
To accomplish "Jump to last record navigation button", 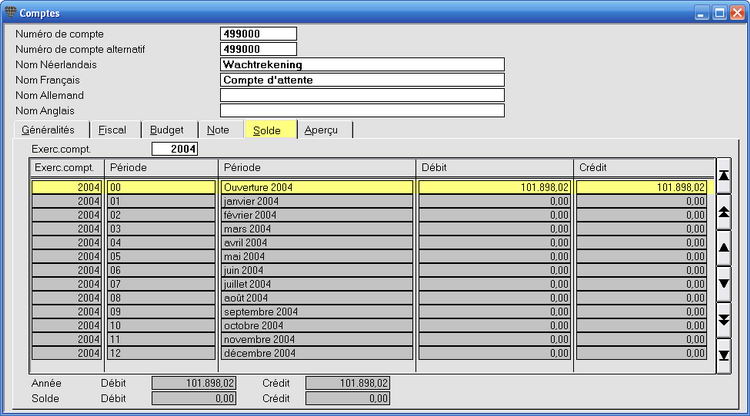I will (724, 356).
